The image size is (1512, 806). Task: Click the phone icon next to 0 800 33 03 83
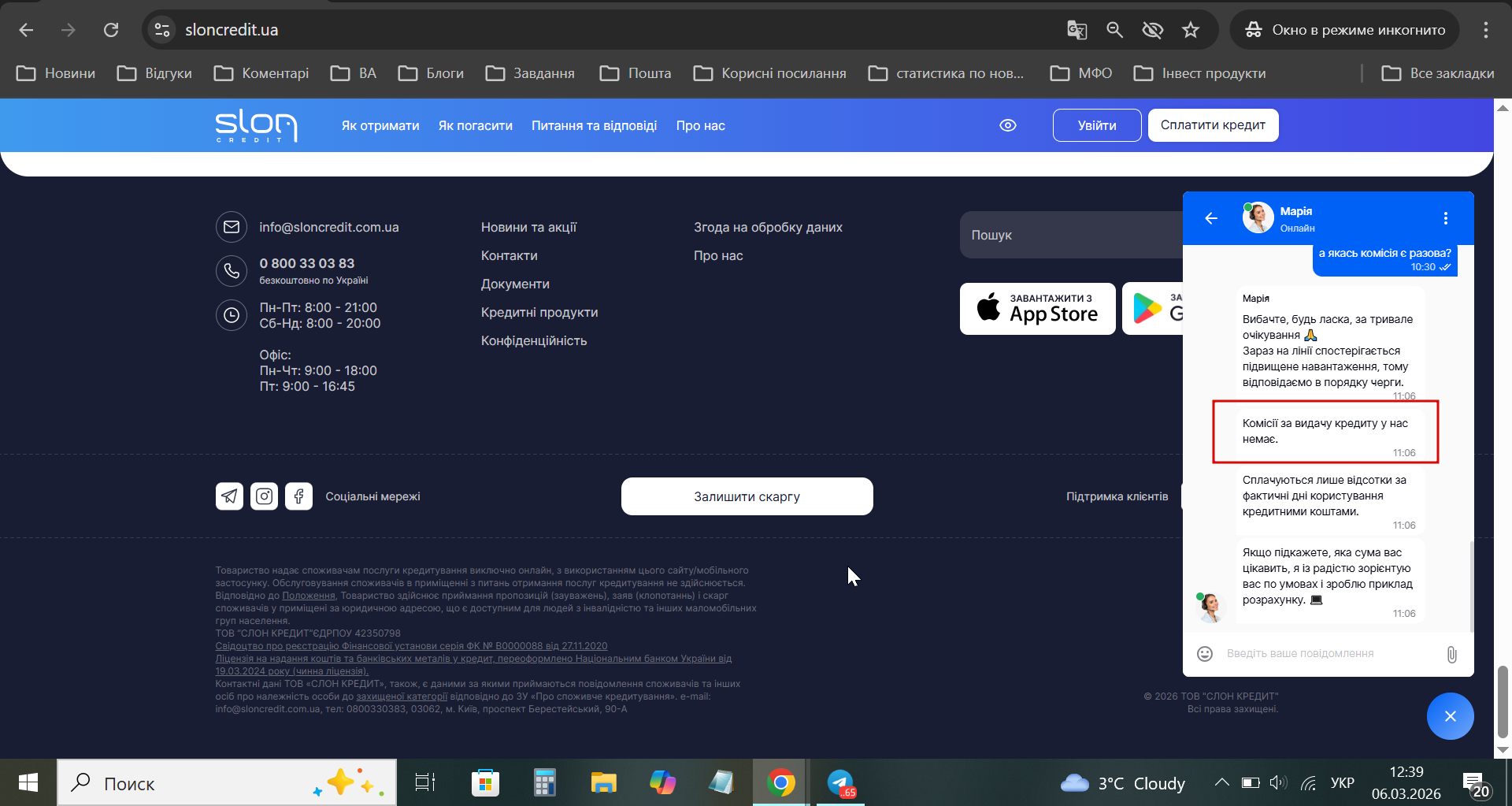click(x=231, y=271)
